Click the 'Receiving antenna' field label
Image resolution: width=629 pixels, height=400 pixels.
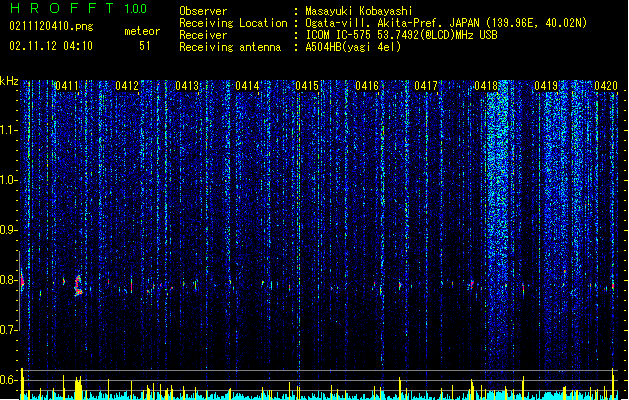(x=230, y=47)
